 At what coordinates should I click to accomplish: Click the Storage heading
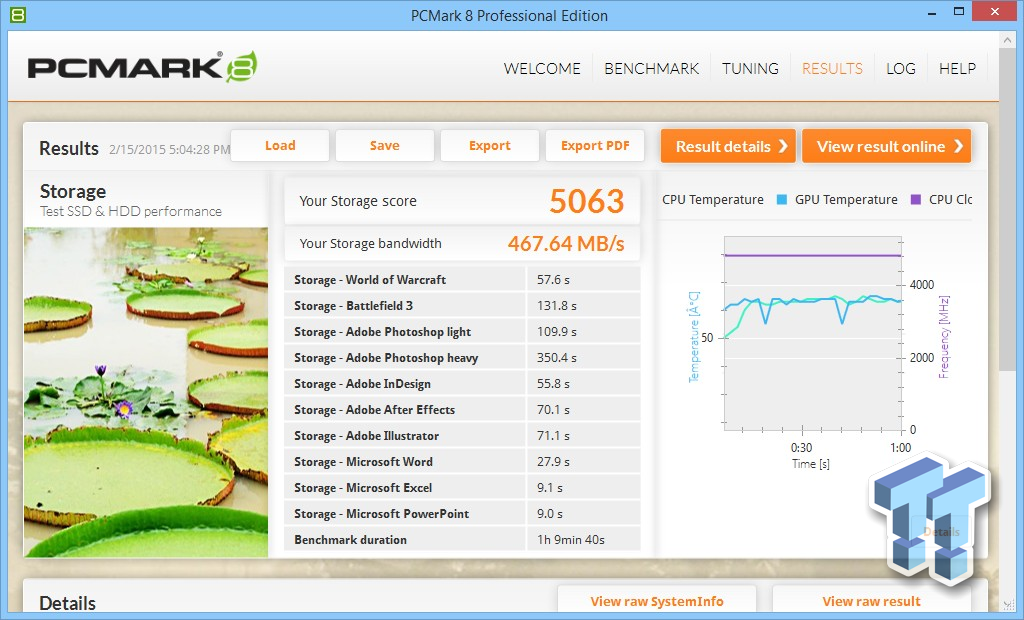coord(72,191)
